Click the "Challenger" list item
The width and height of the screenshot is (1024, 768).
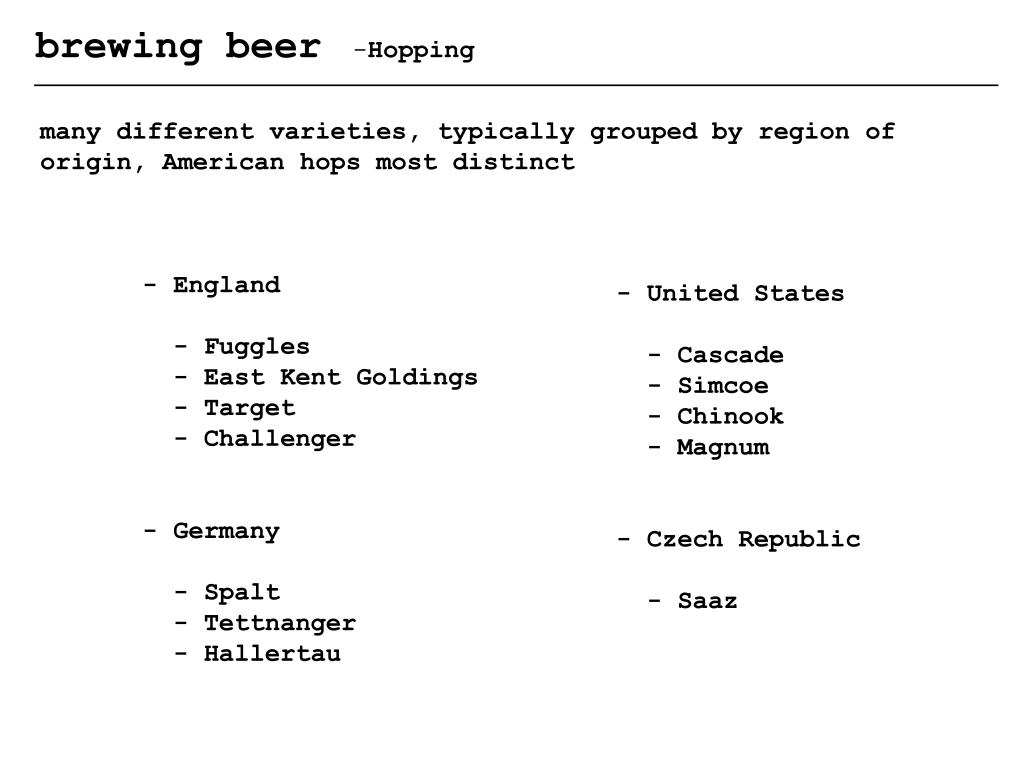279,439
